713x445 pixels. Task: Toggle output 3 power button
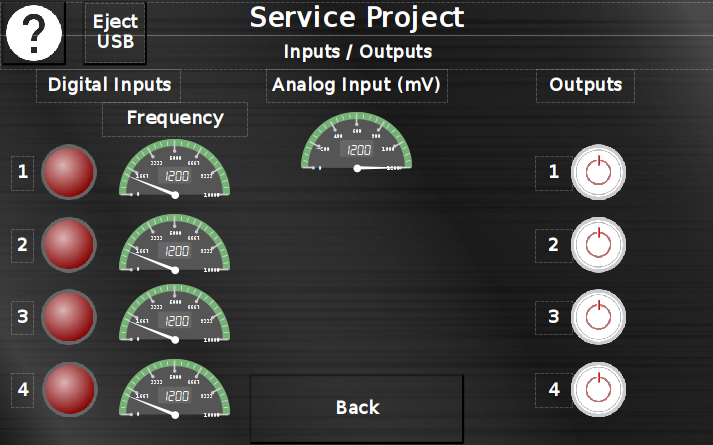click(x=597, y=317)
